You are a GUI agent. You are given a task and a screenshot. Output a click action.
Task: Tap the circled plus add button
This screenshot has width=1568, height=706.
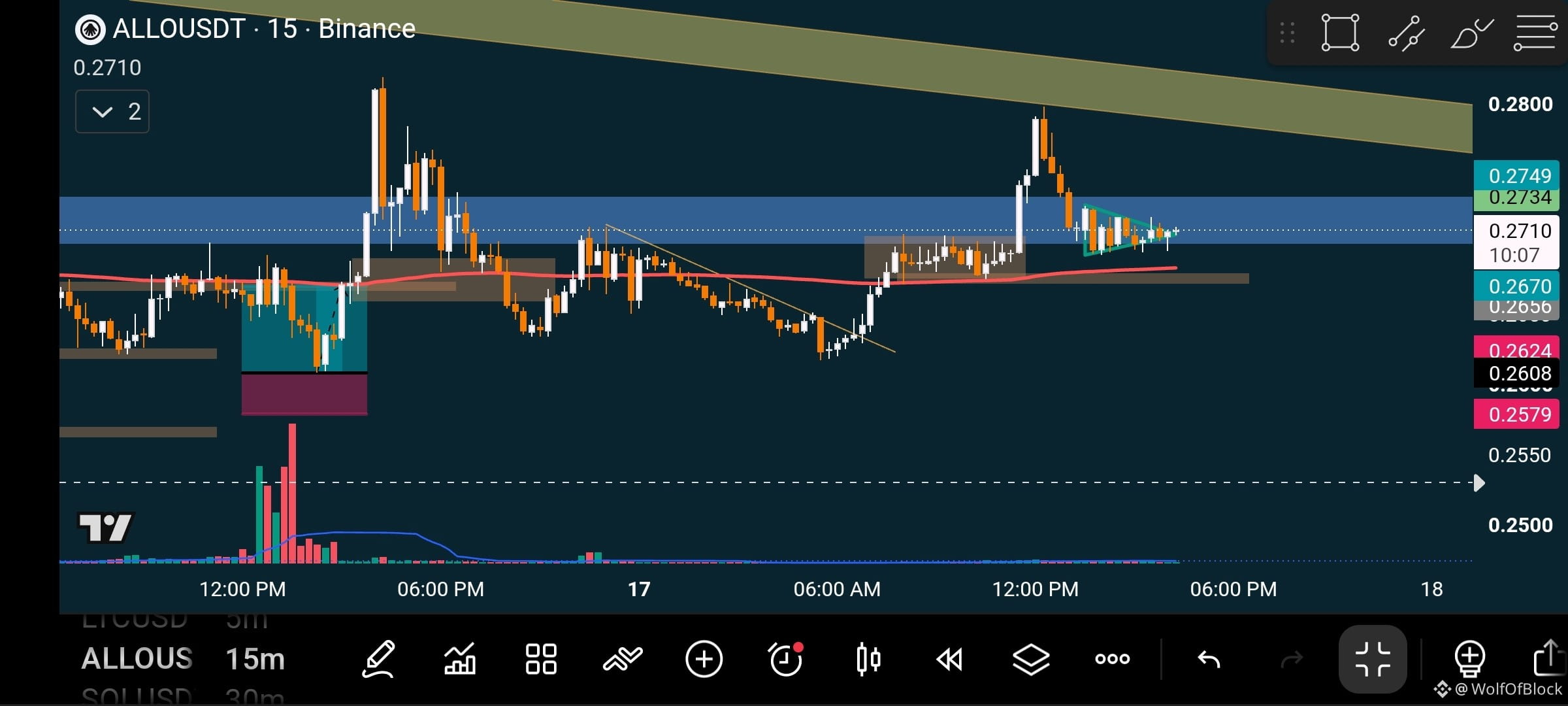click(x=704, y=659)
